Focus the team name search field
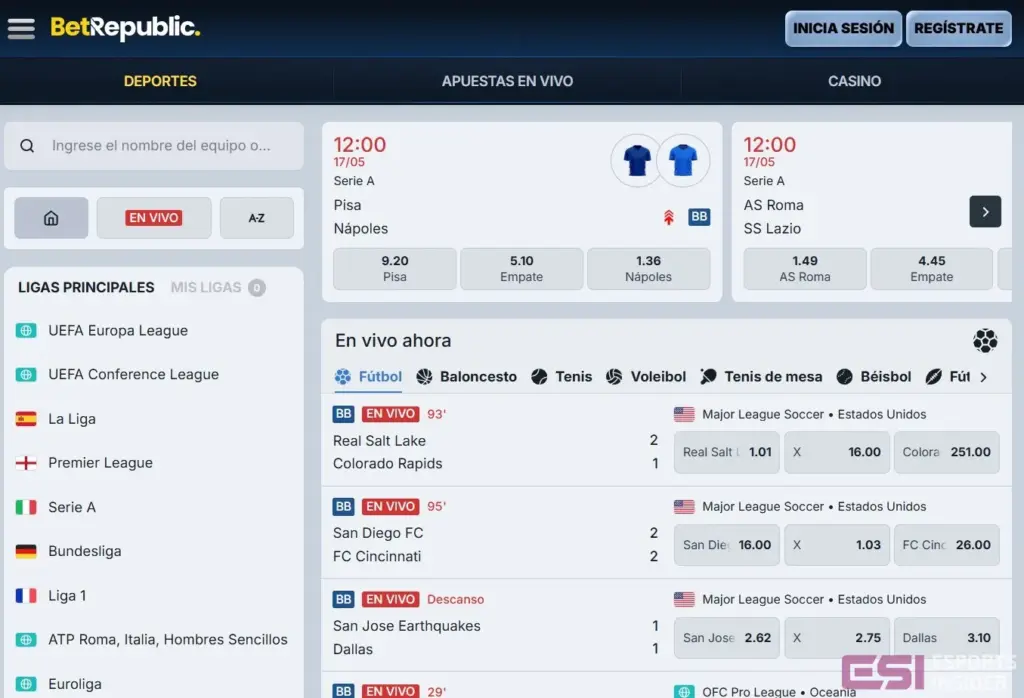 coord(154,146)
